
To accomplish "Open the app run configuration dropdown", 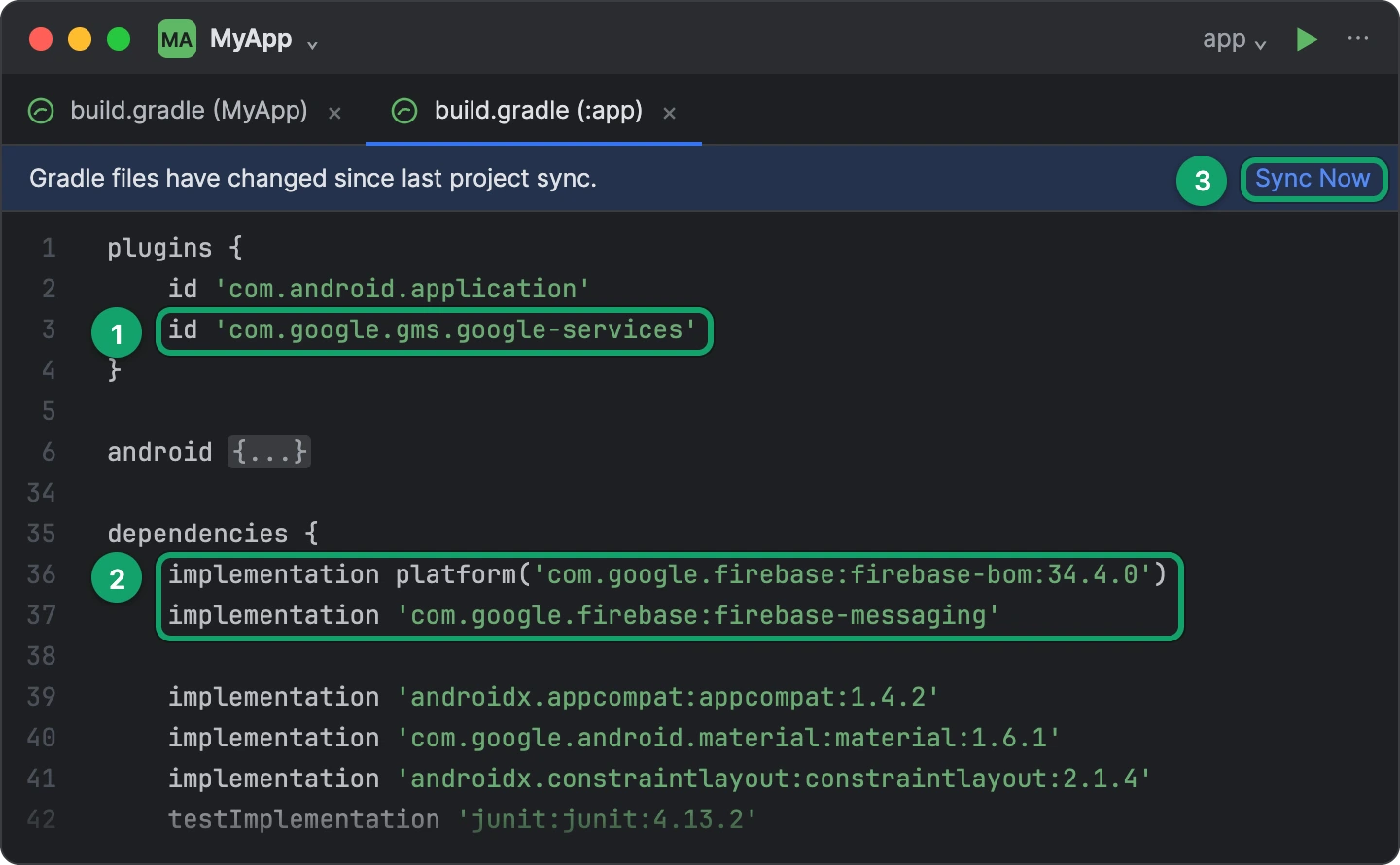I will [x=1235, y=40].
